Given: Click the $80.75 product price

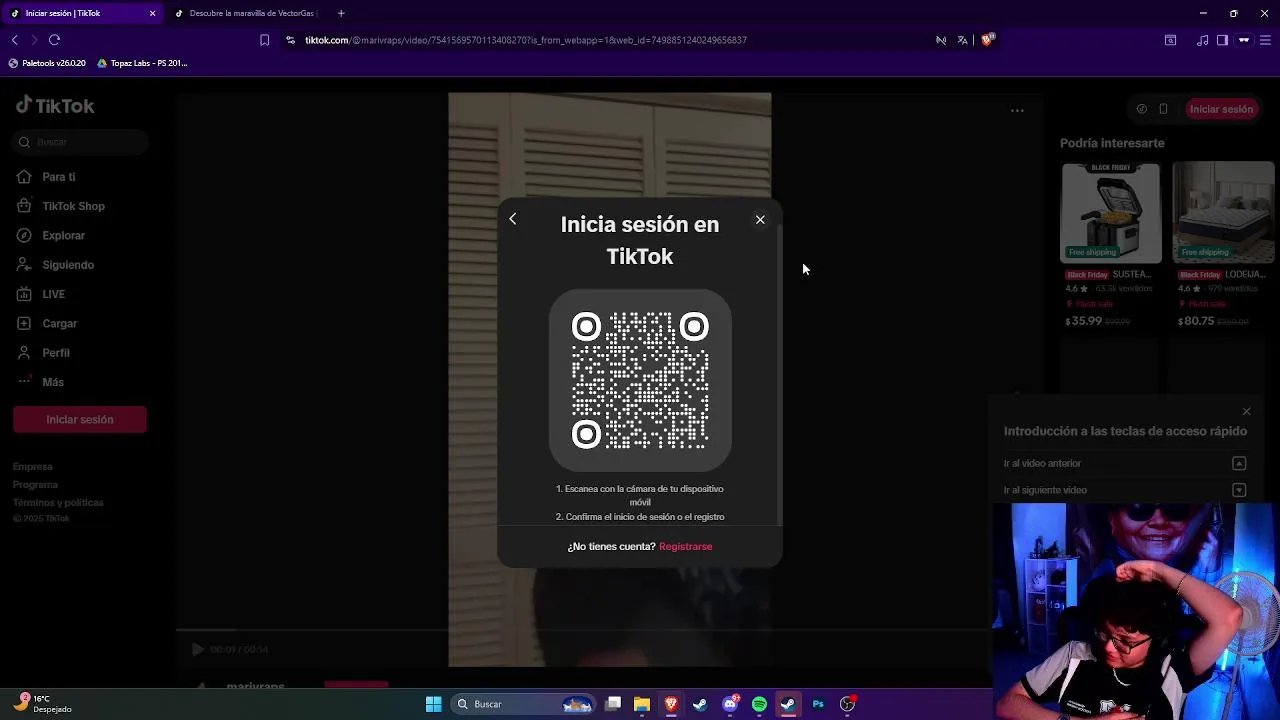Looking at the screenshot, I should click(1196, 321).
